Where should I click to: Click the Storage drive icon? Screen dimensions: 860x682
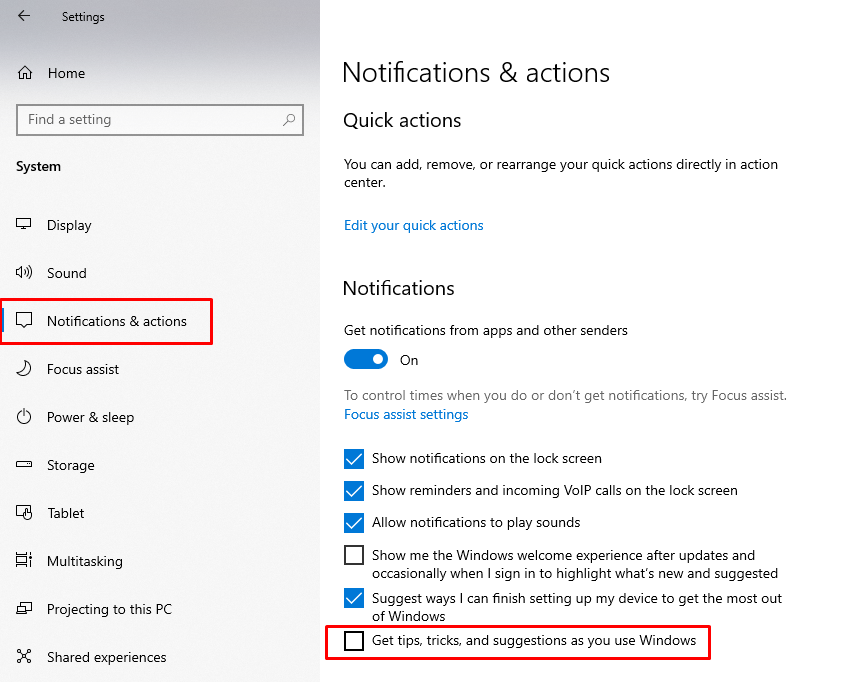click(x=25, y=465)
